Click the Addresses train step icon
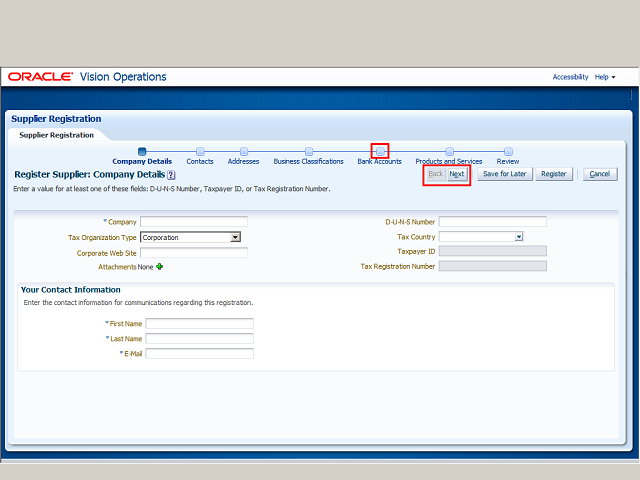640x480 pixels. coord(244,151)
